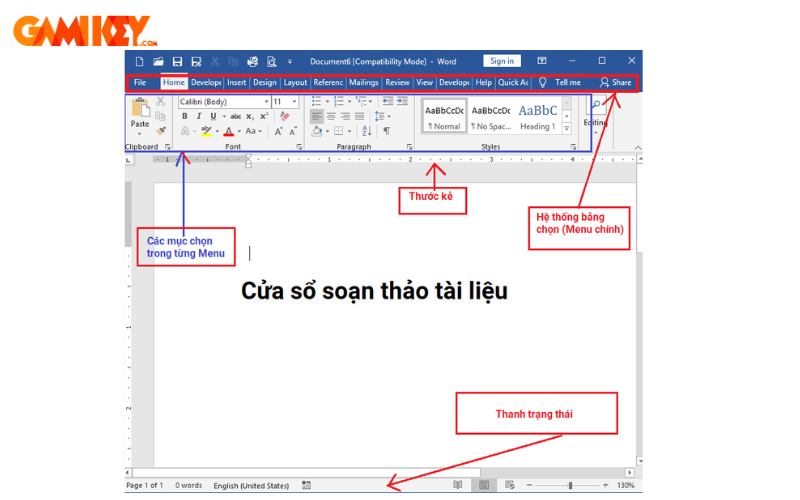This screenshot has width=800, height=500.
Task: Click the New blank document icon
Action: click(x=139, y=62)
